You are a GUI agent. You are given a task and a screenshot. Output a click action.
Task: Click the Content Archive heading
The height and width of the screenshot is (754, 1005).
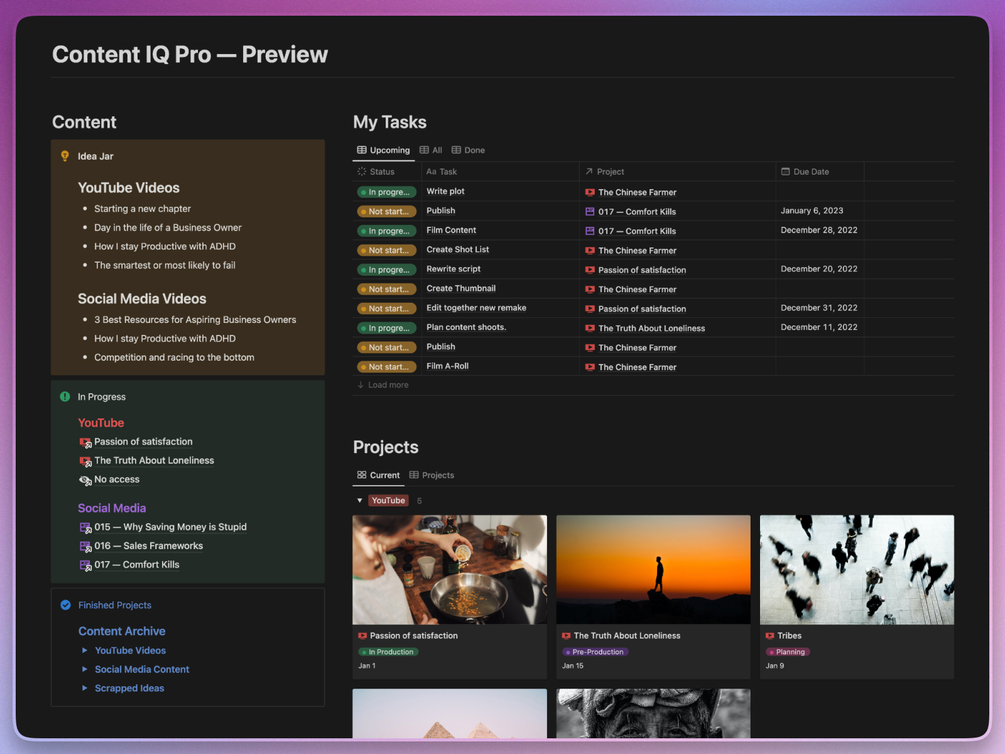[122, 631]
